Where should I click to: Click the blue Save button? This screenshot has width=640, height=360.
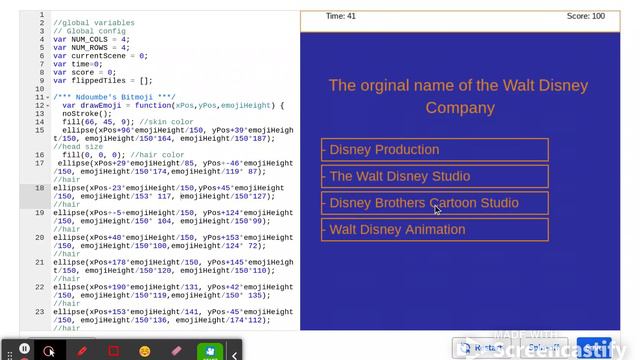click(x=594, y=348)
